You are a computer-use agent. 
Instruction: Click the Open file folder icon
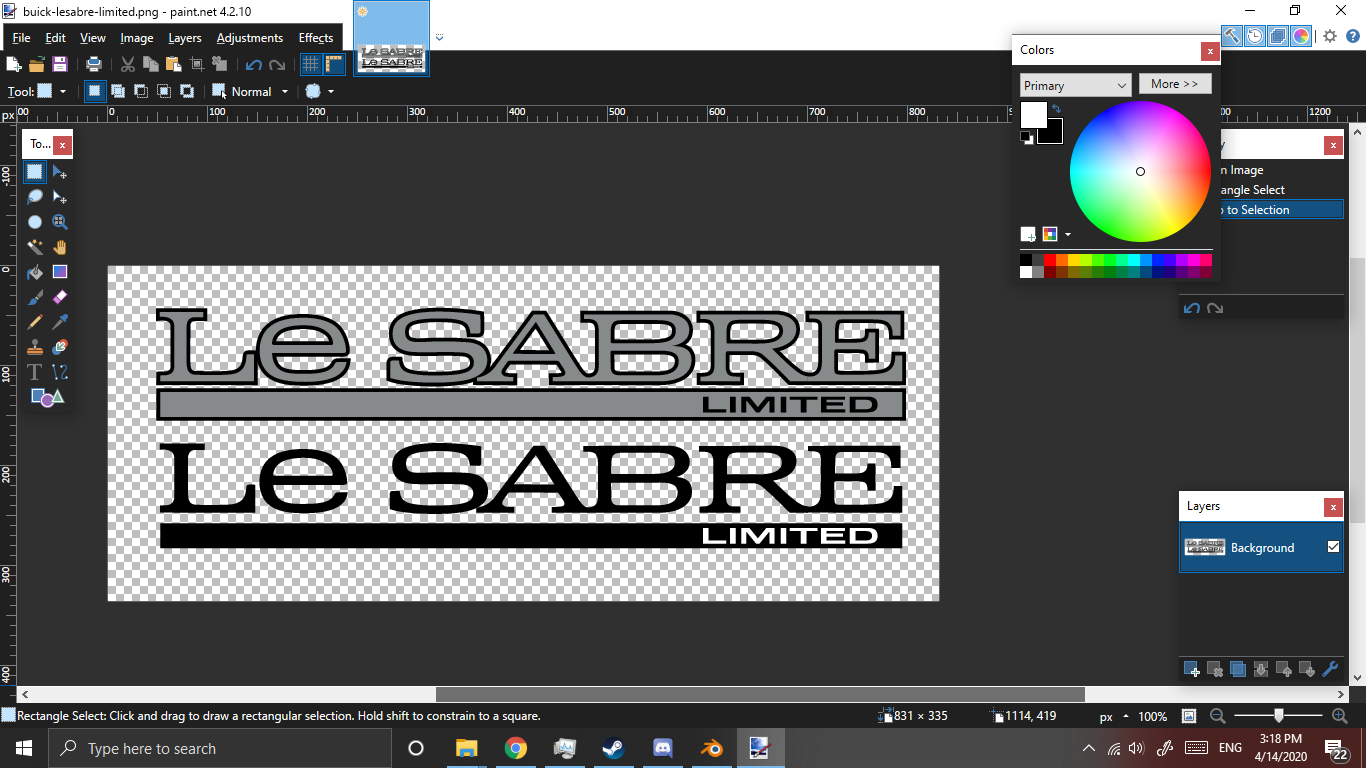37,64
